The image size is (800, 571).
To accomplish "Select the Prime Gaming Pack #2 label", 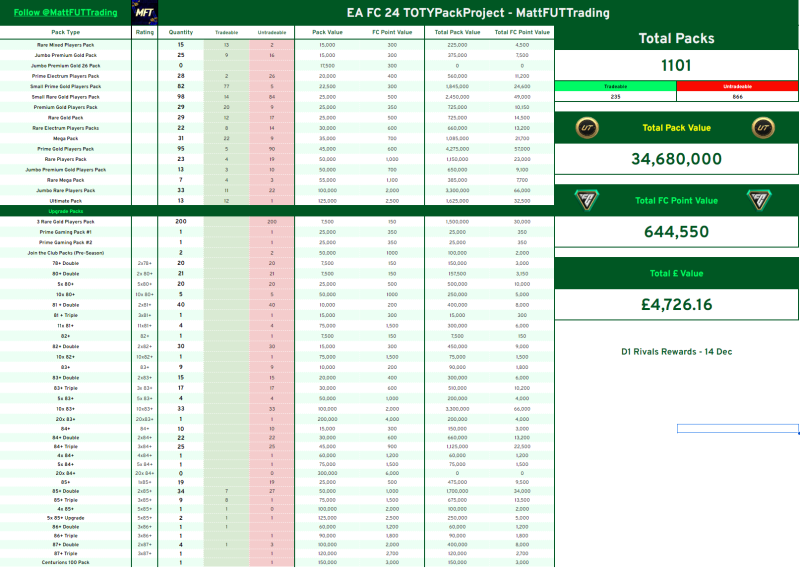I will (x=66, y=242).
